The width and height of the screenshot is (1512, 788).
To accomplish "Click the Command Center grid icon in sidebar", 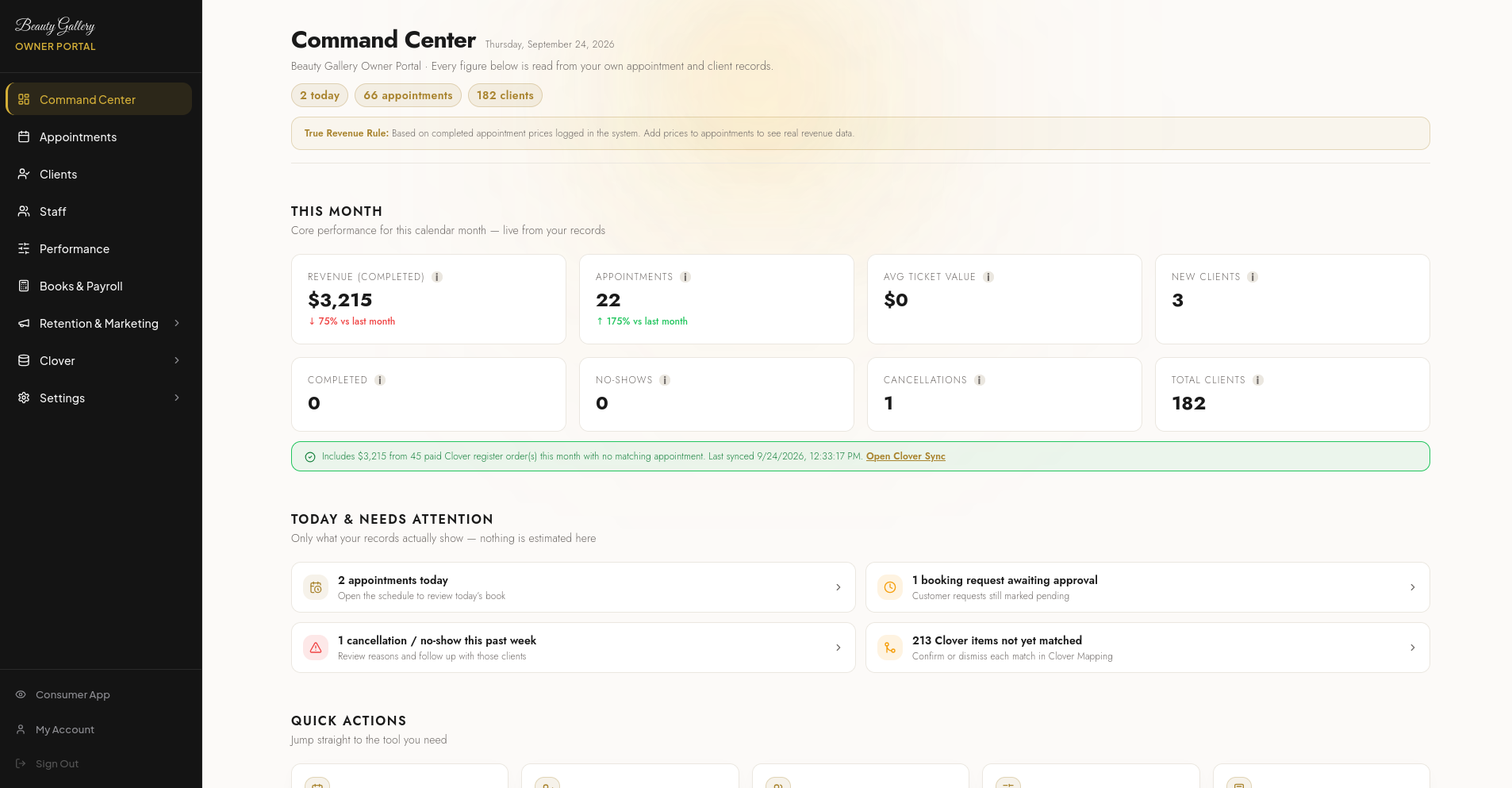I will pos(24,99).
